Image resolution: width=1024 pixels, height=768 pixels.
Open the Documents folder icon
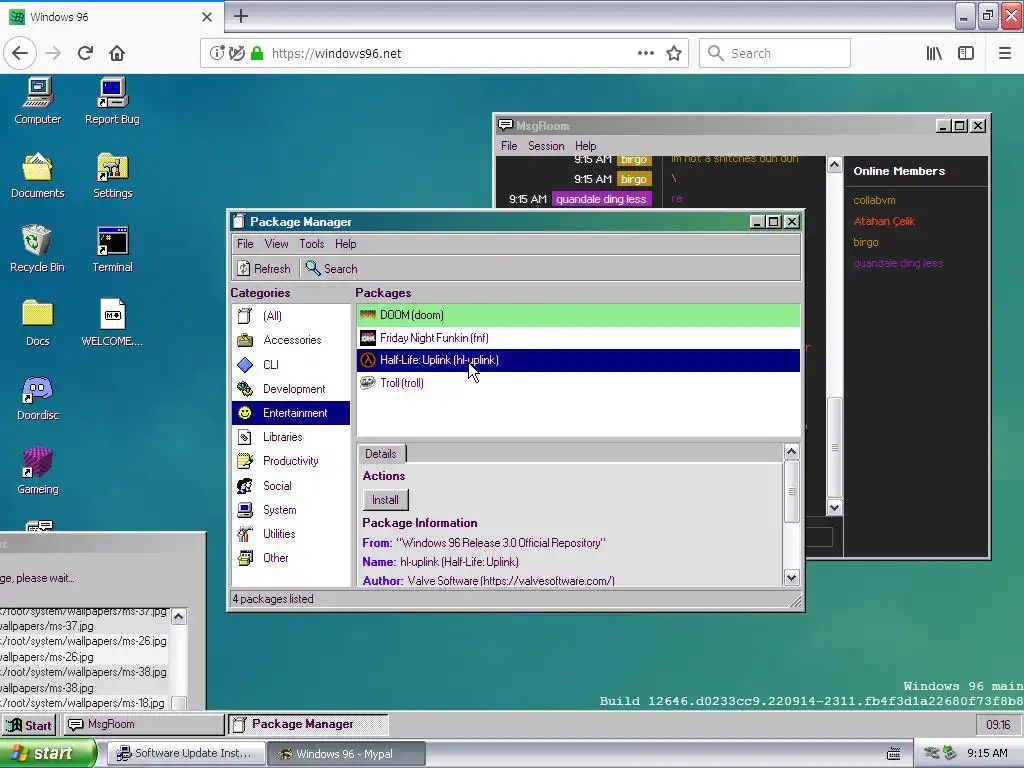click(x=38, y=175)
